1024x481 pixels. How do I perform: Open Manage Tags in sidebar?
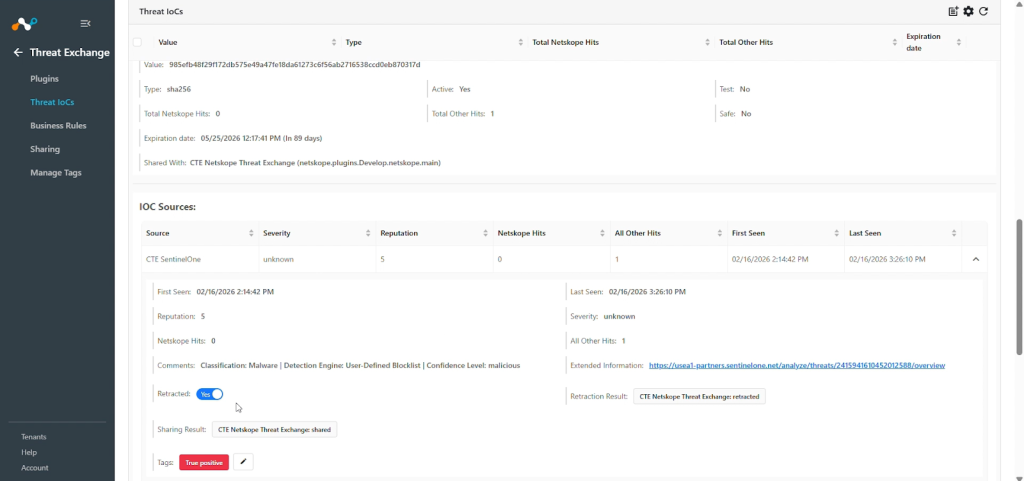pyautogui.click(x=56, y=173)
